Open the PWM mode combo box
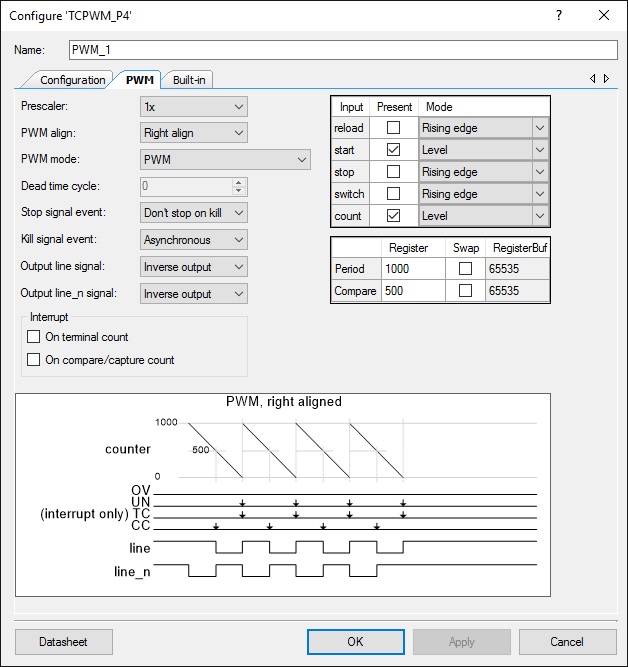The width and height of the screenshot is (628, 667). point(225,159)
